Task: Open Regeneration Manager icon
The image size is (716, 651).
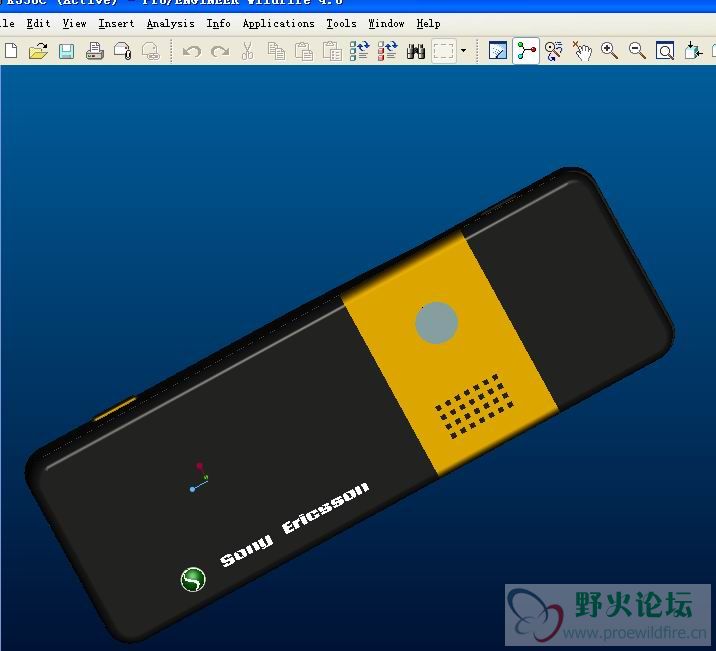Action: click(388, 51)
